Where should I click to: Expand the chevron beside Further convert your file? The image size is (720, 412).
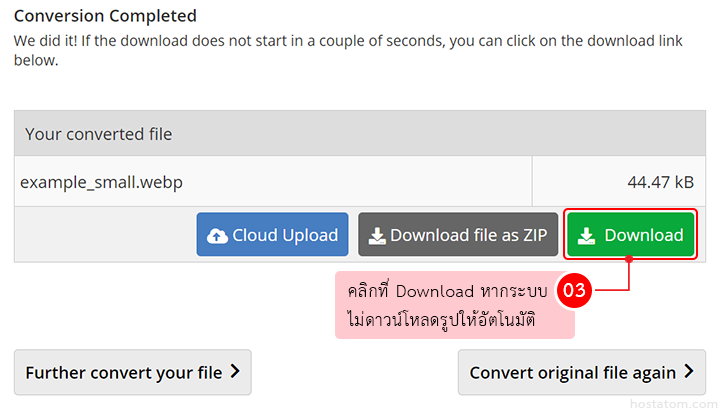coord(235,372)
